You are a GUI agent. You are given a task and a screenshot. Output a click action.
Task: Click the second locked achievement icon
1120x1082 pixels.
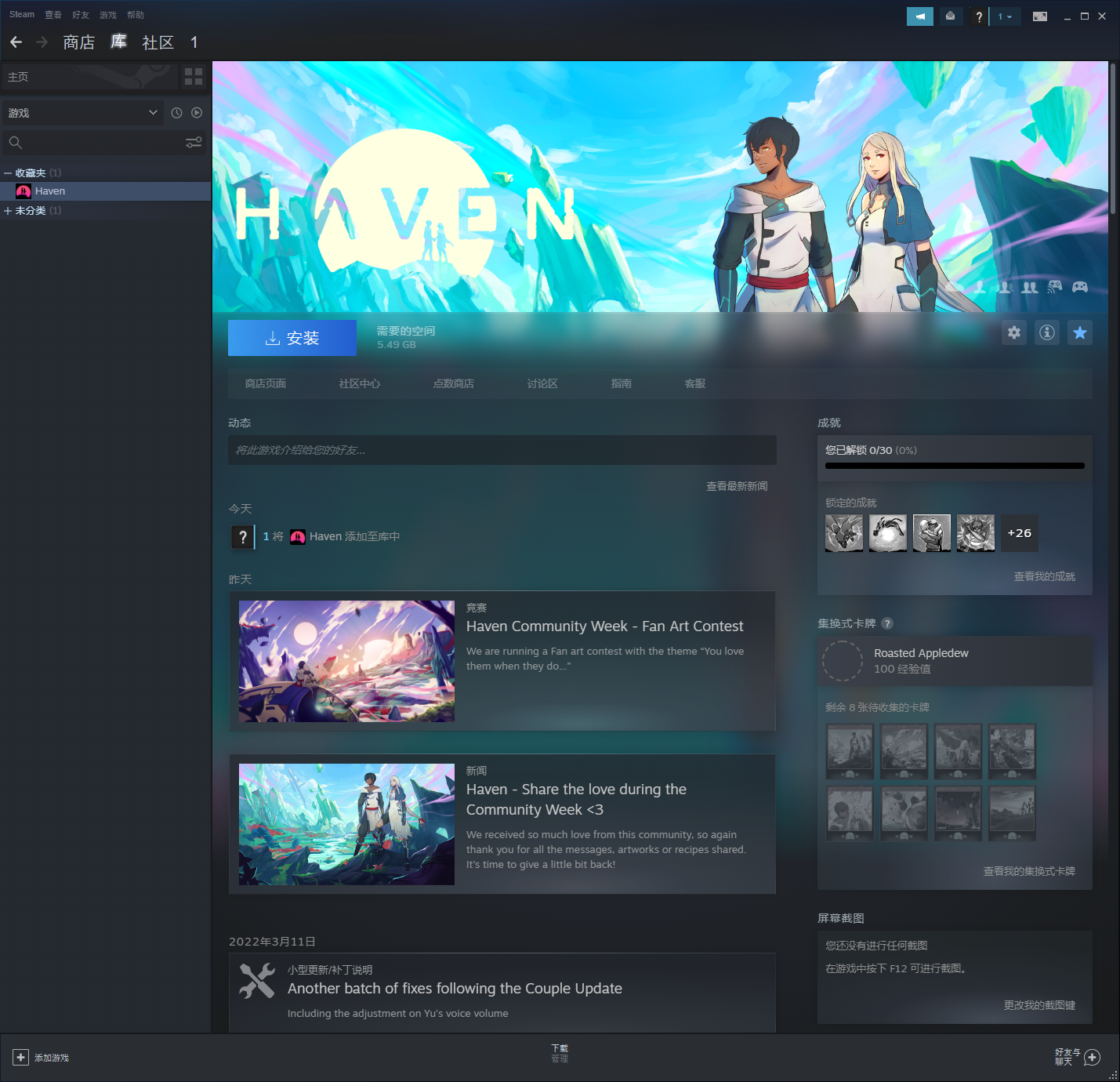888,533
